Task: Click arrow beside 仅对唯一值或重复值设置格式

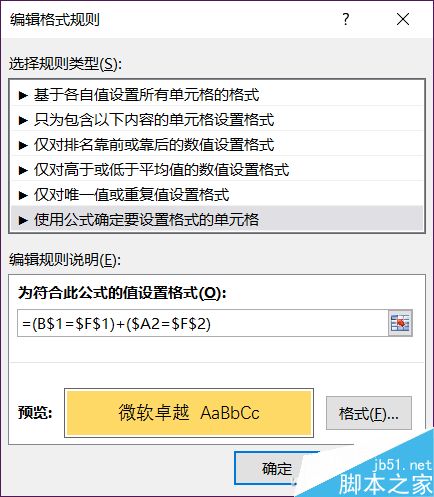Action: pos(23,195)
